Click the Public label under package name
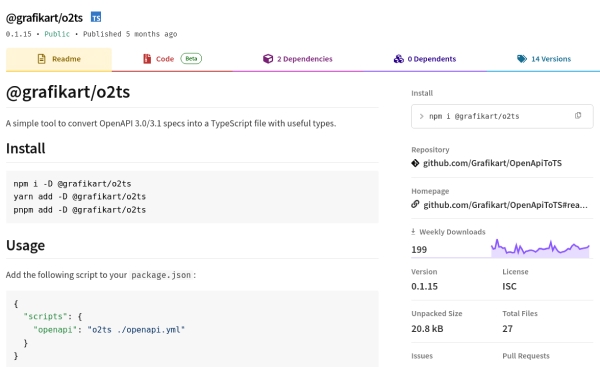Screen dimensions: 600x367 [57, 34]
